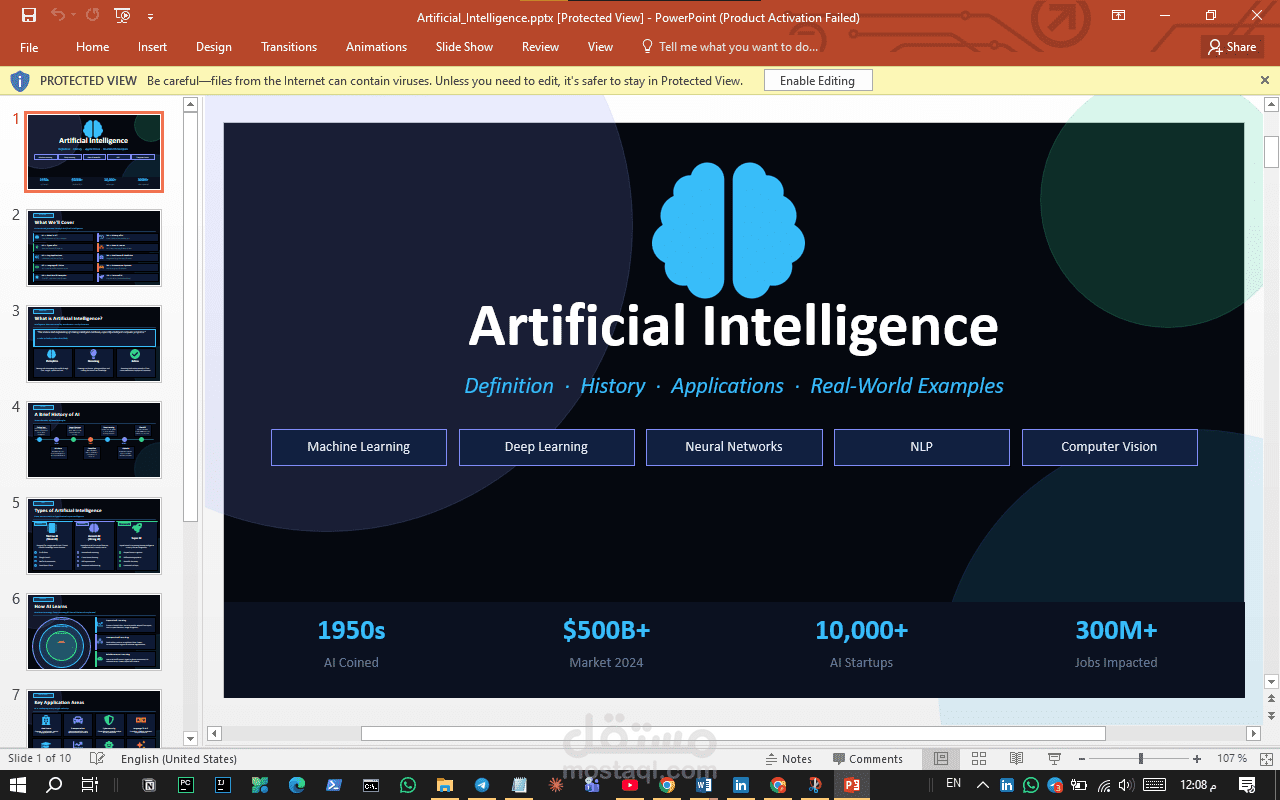
Task: Click the Save icon in the title bar
Action: pyautogui.click(x=29, y=16)
